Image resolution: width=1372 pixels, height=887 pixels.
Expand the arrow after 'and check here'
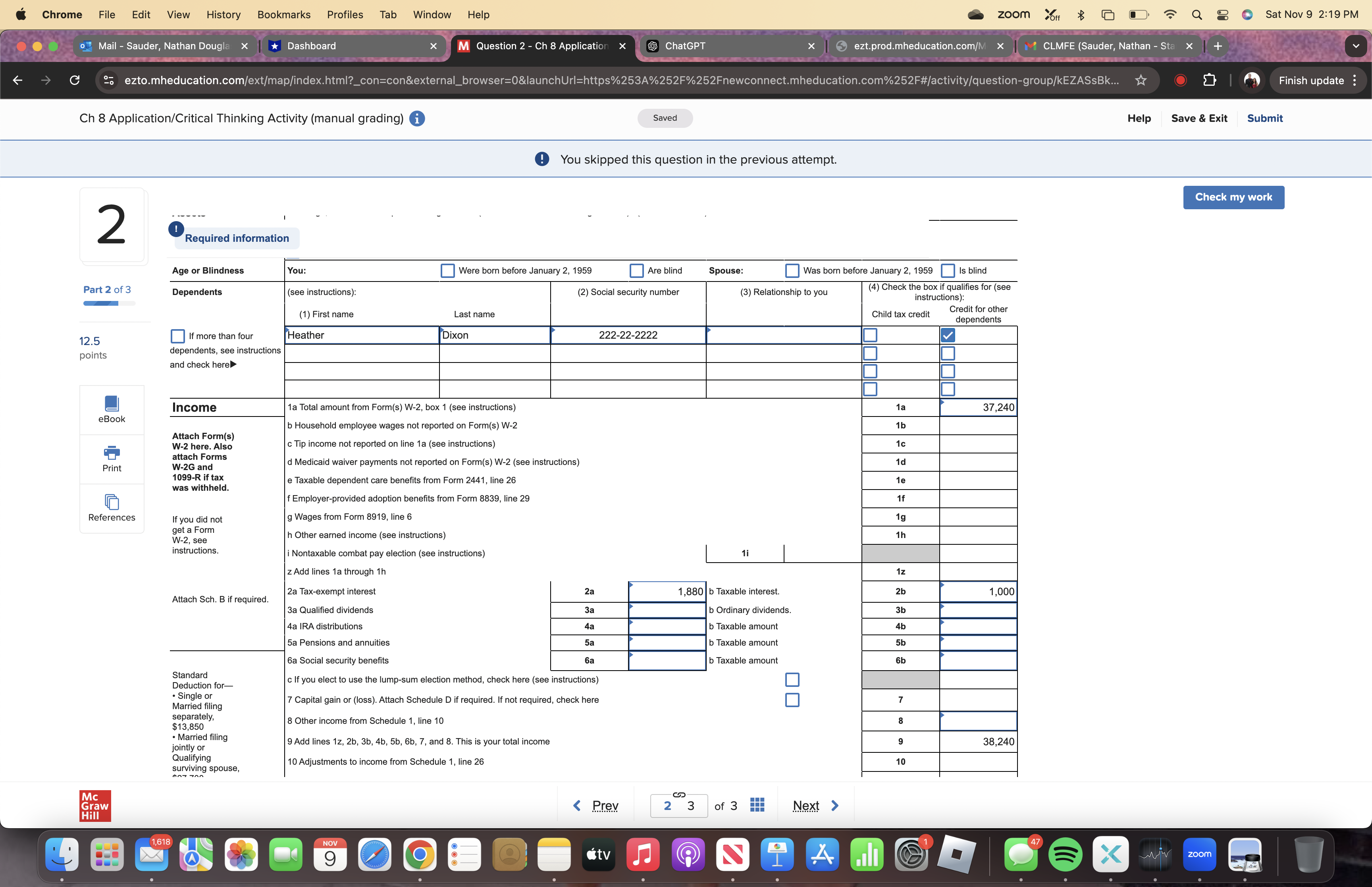point(233,364)
